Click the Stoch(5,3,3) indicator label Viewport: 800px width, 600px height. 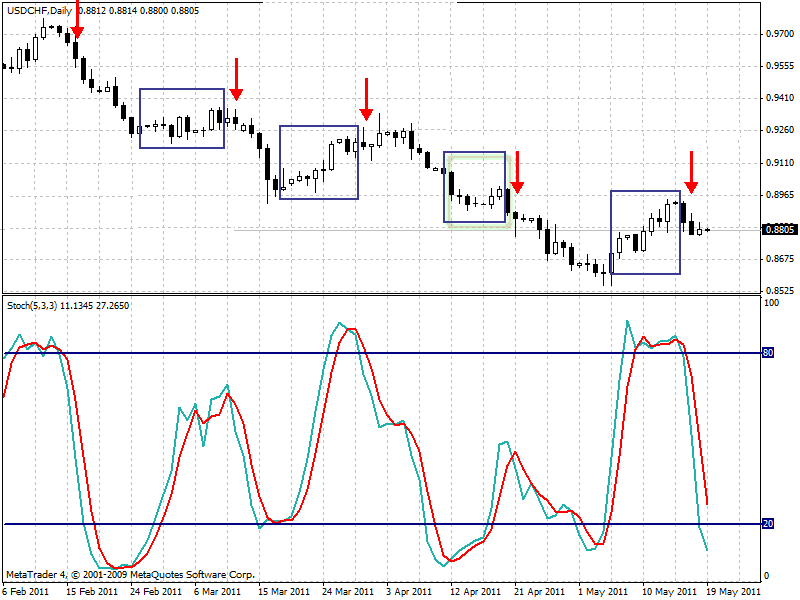32,306
